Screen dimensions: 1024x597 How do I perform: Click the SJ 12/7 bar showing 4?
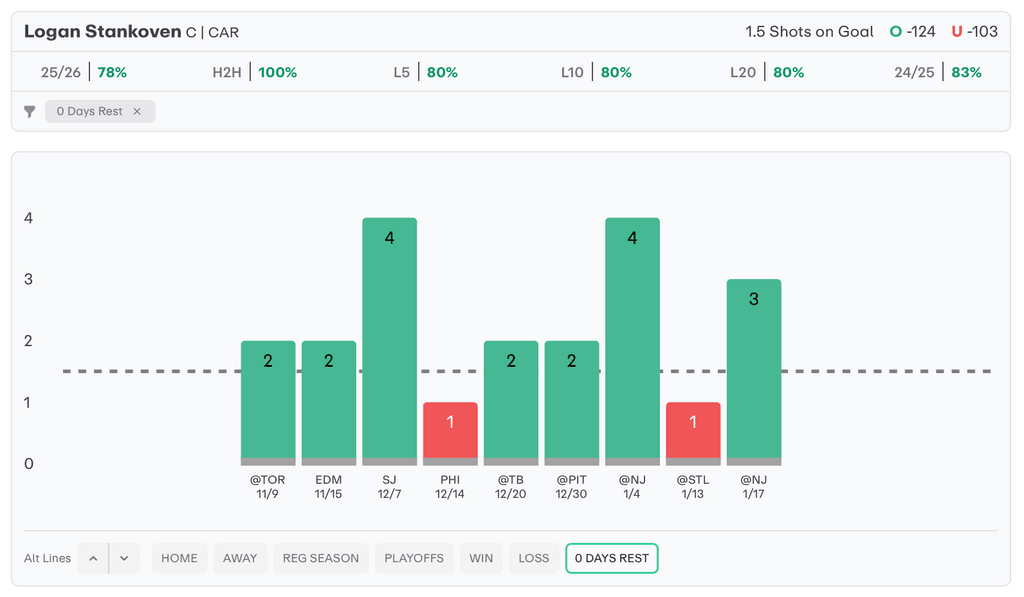coord(389,340)
